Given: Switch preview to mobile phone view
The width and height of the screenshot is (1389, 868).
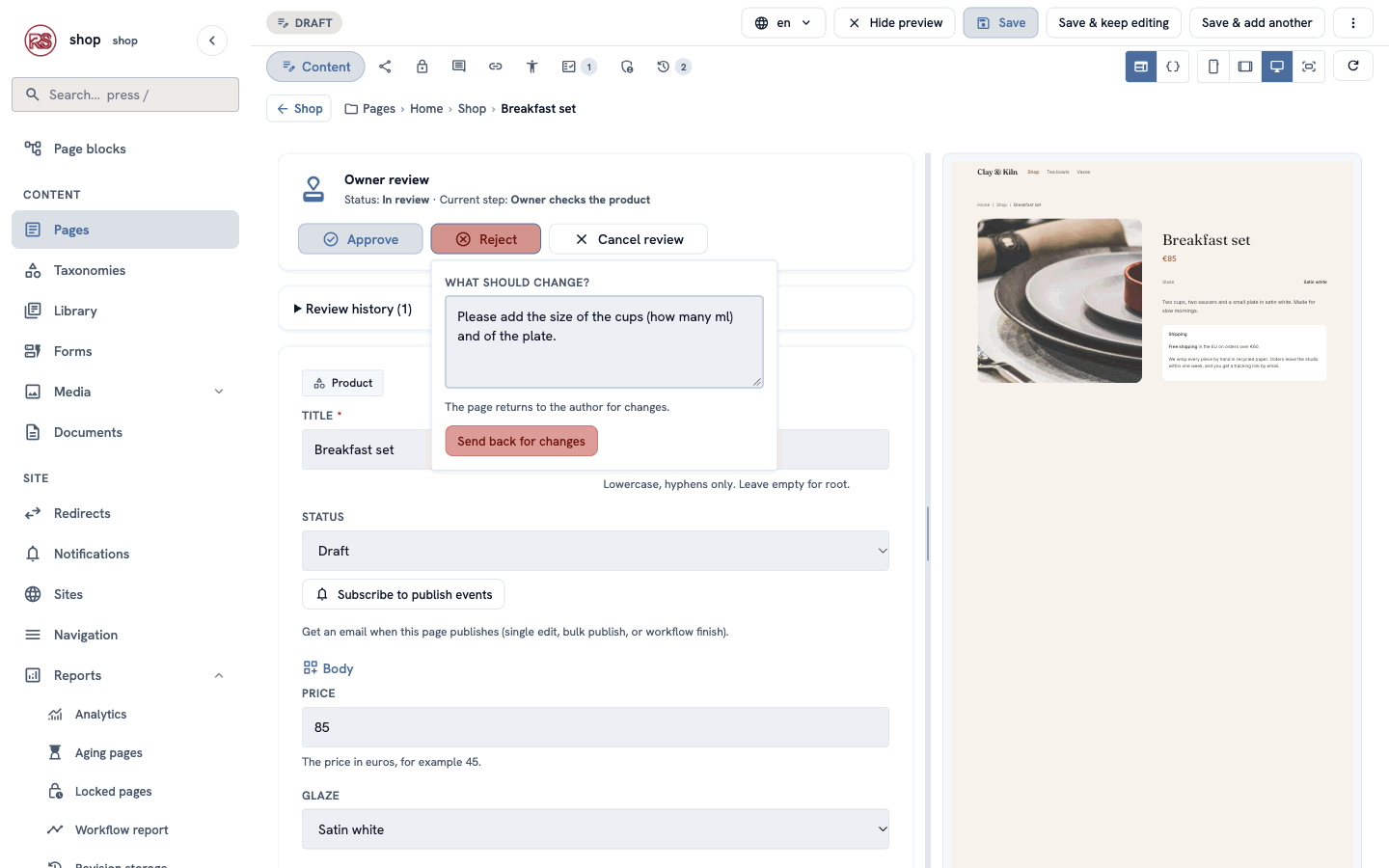Looking at the screenshot, I should click(x=1213, y=67).
